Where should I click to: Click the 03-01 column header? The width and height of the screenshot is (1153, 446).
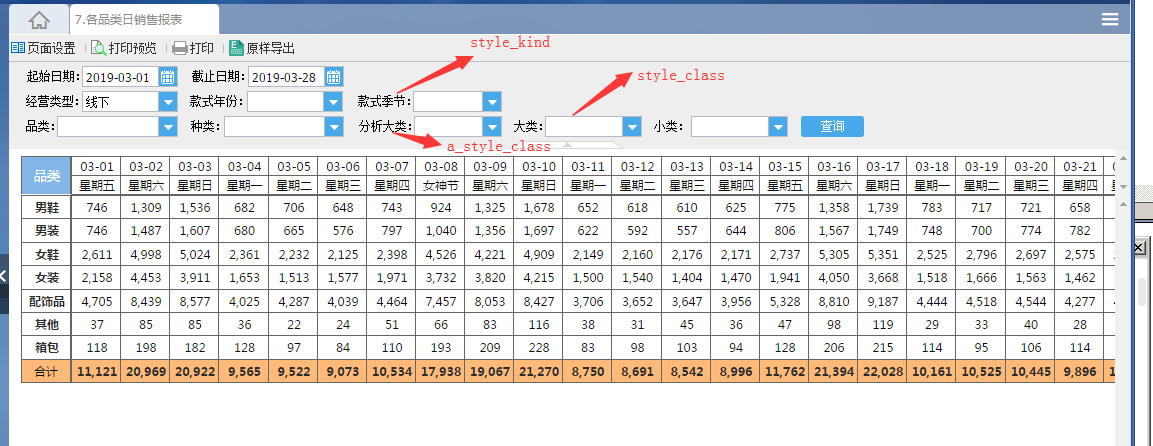[96, 166]
